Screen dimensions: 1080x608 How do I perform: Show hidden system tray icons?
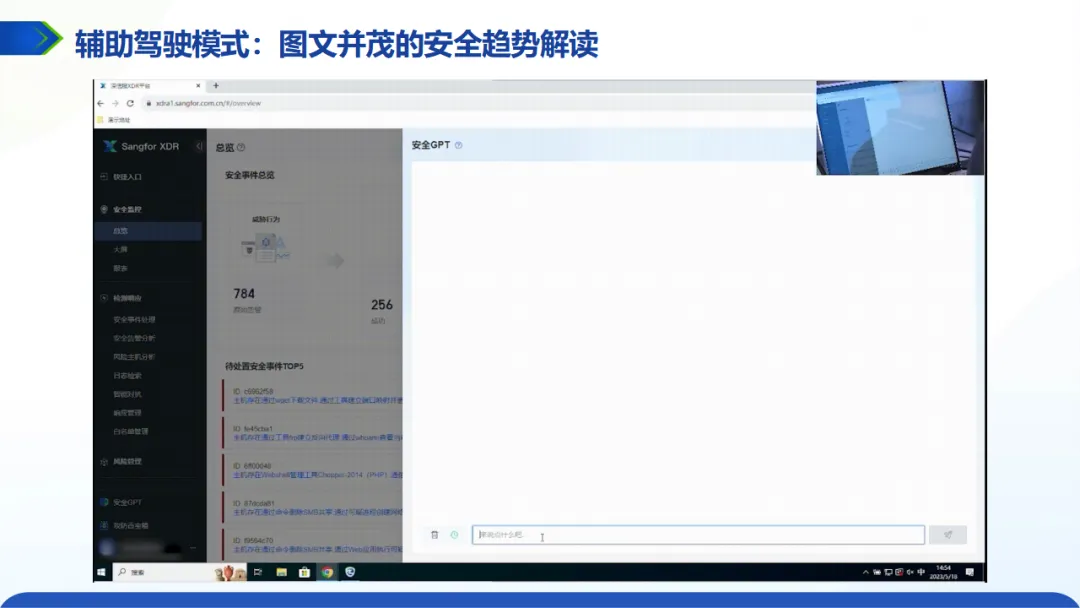coord(866,572)
